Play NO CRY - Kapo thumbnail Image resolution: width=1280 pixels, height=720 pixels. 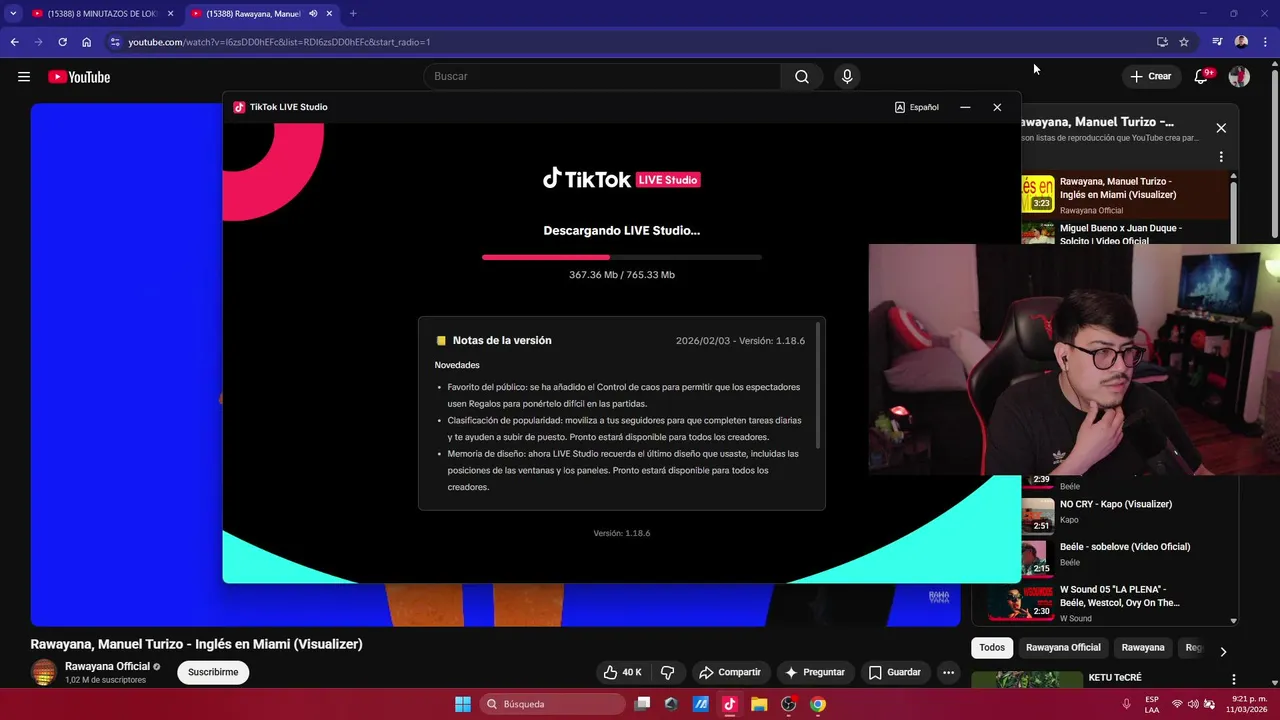(1037, 516)
